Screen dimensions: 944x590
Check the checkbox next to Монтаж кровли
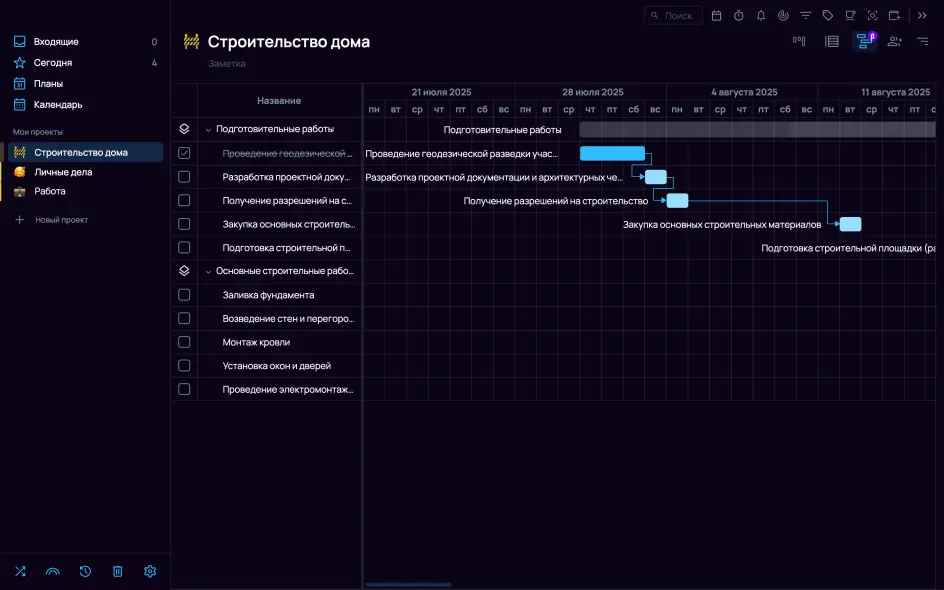coord(184,342)
